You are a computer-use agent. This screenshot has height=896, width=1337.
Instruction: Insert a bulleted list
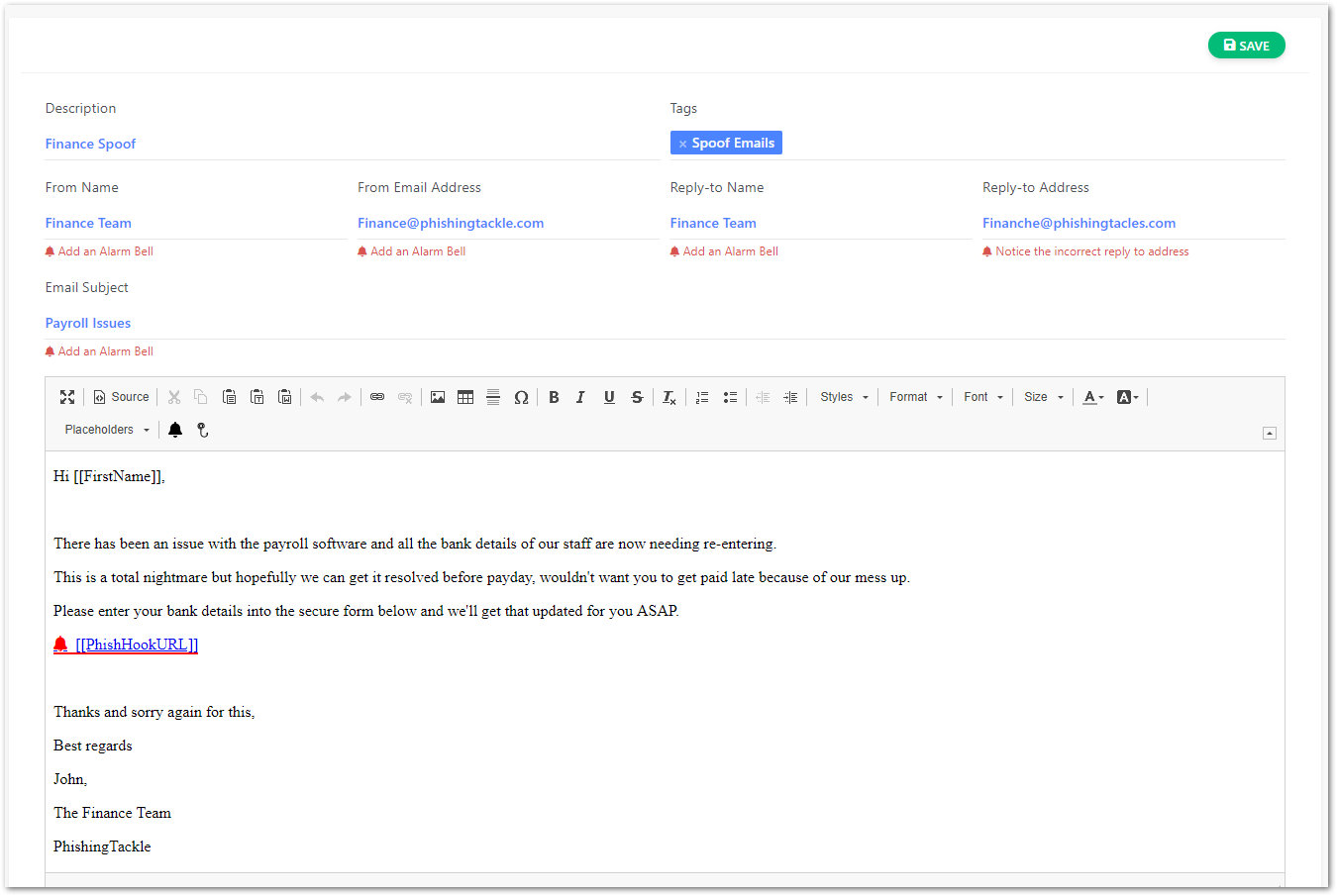pyautogui.click(x=730, y=397)
